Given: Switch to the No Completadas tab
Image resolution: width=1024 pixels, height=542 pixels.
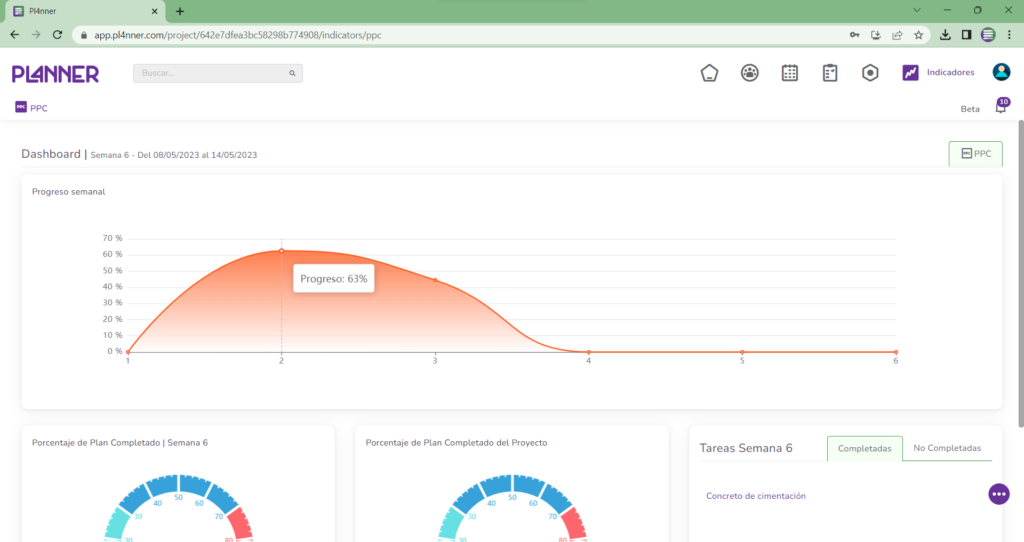Looking at the screenshot, I should click(x=947, y=449).
